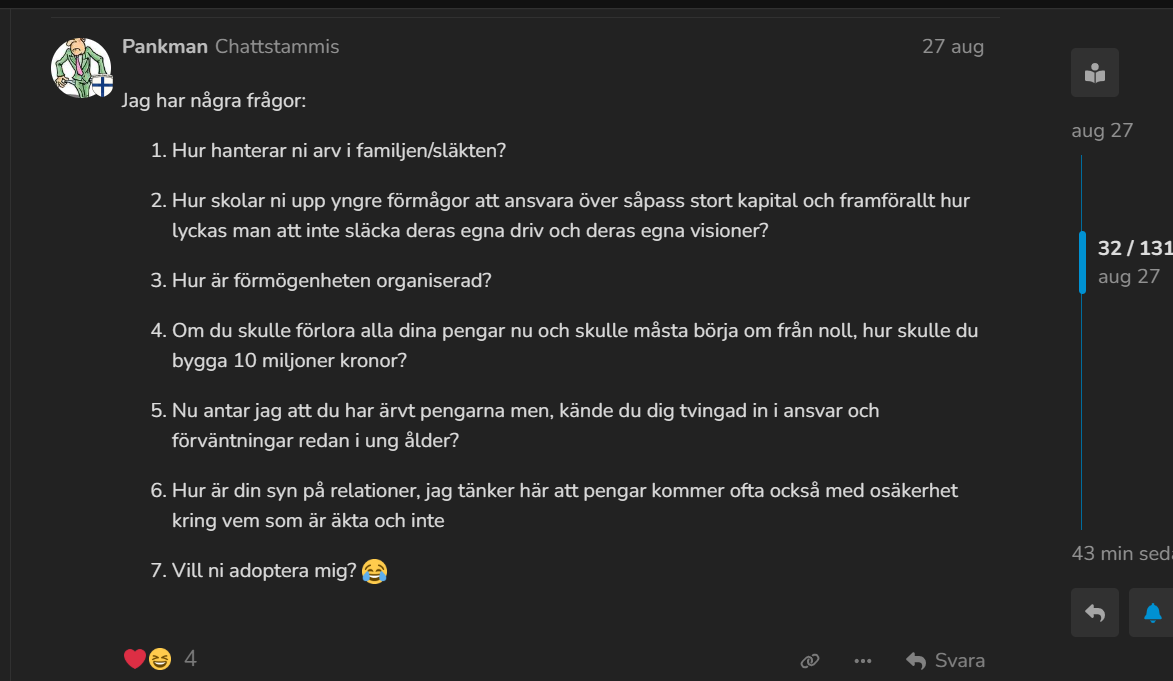This screenshot has height=681, width=1173.
Task: Open Pankman's profile avatar
Action: [80, 67]
